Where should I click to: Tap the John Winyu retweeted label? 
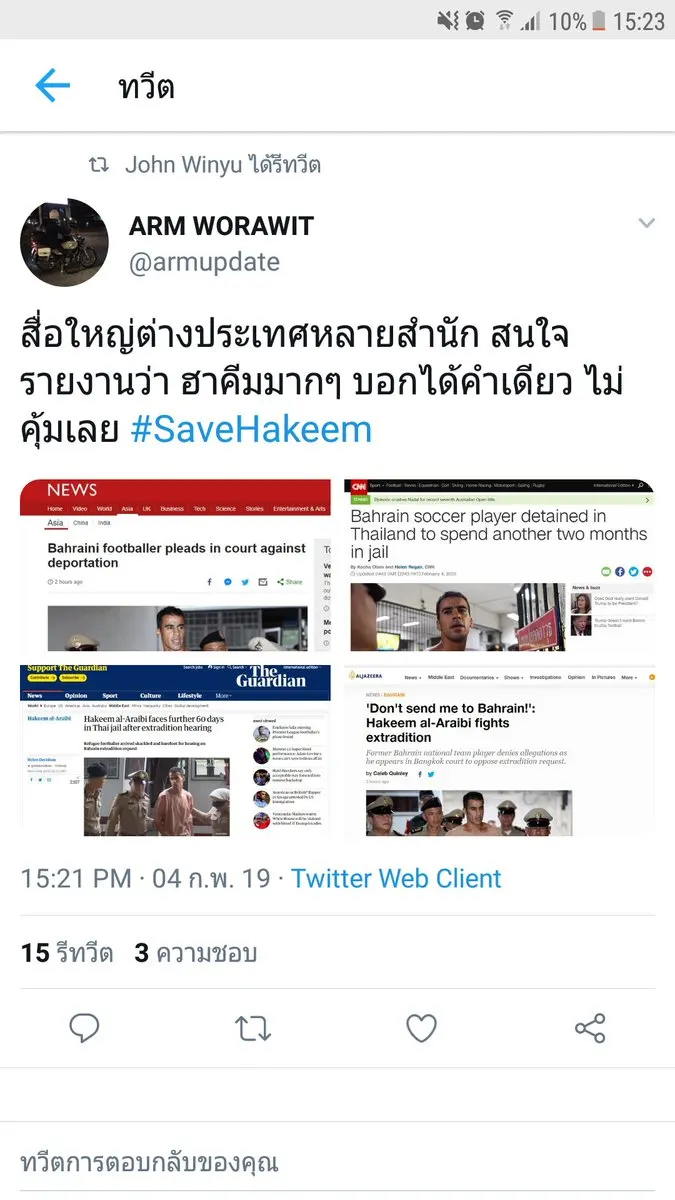pyautogui.click(x=222, y=165)
